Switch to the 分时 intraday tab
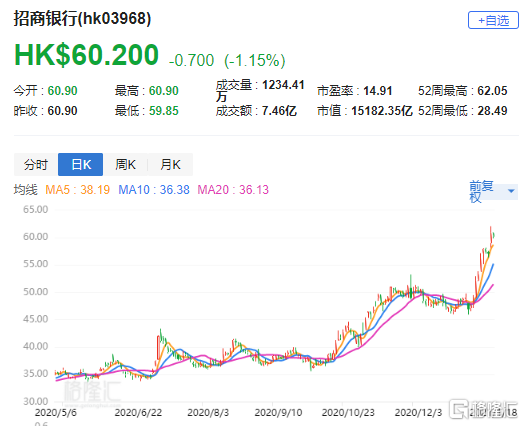The height and width of the screenshot is (426, 524). click(x=36, y=164)
